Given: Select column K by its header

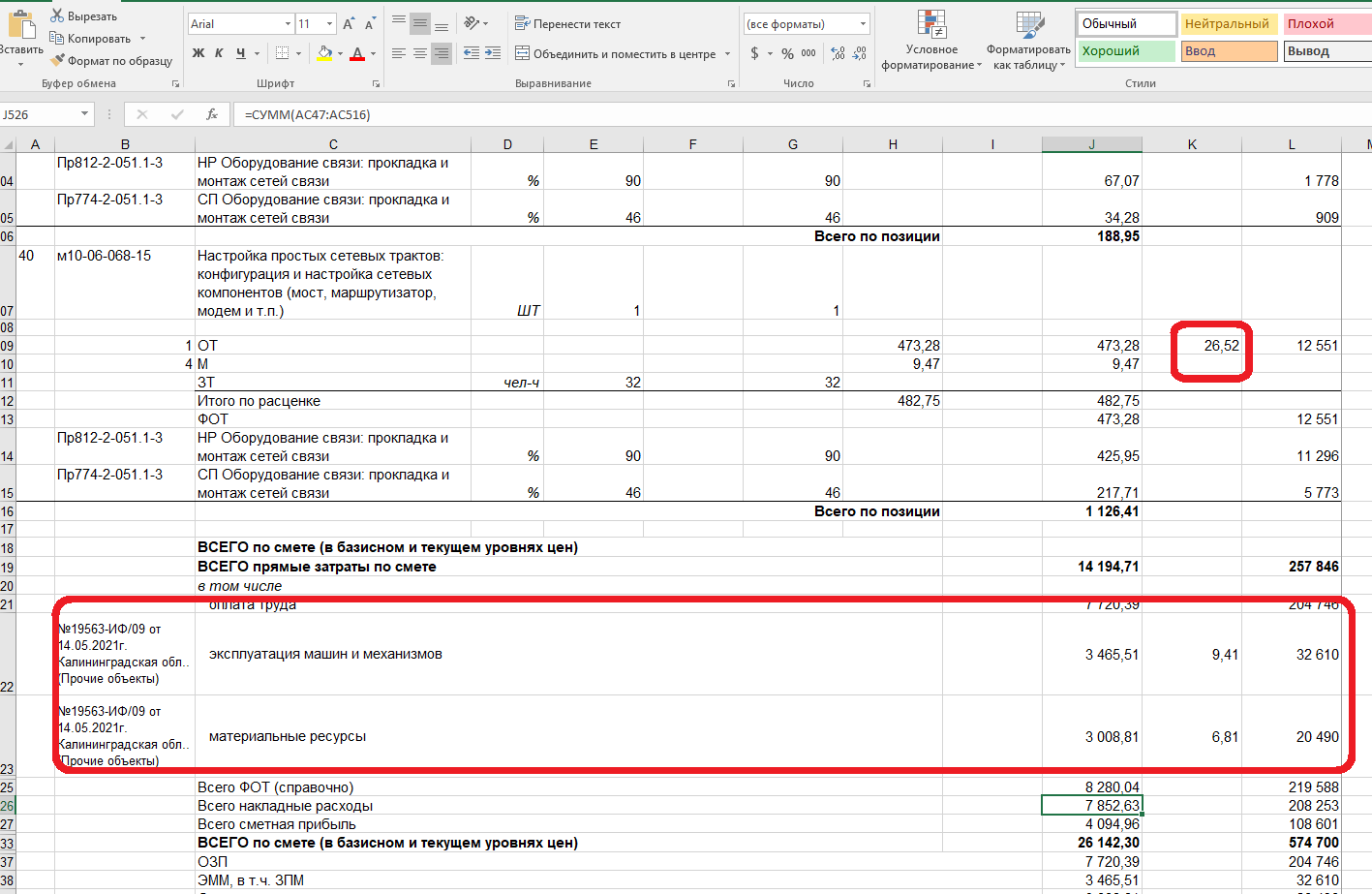Looking at the screenshot, I should point(1191,144).
